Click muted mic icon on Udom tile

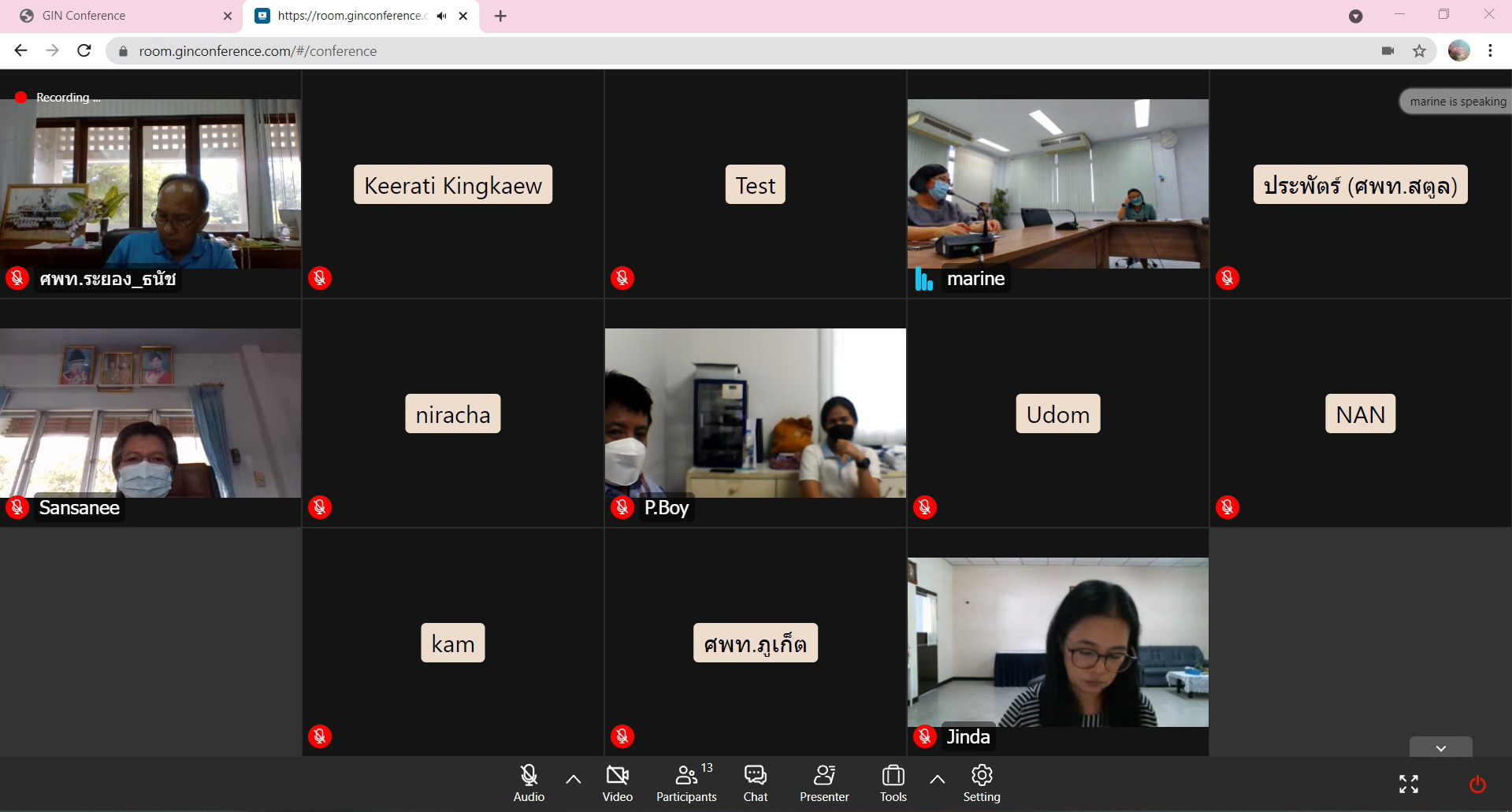tap(924, 507)
